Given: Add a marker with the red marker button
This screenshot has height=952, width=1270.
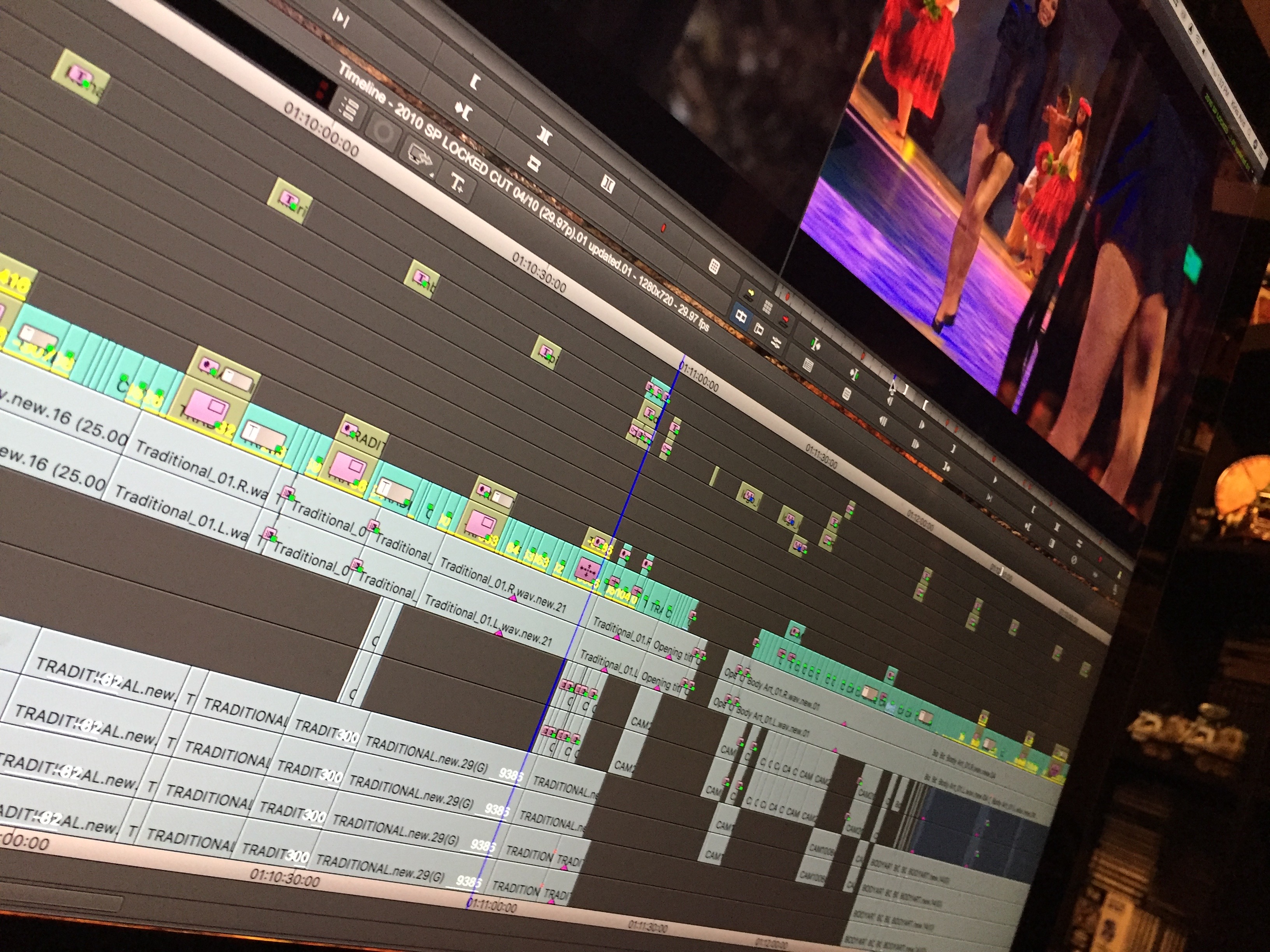Looking at the screenshot, I should (x=663, y=228).
